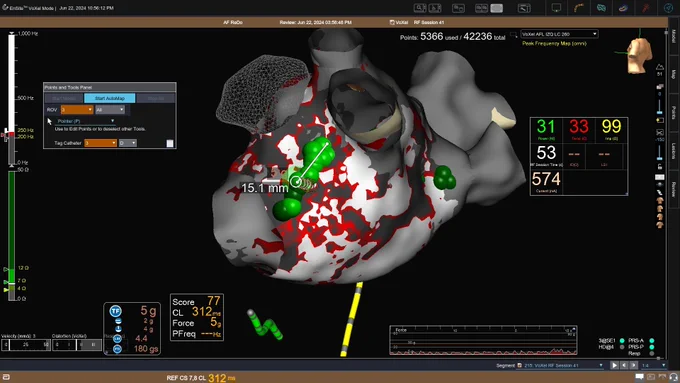This screenshot has height=383, width=680.
Task: Adjust the Velocity threshold slider
Action: 26,344
